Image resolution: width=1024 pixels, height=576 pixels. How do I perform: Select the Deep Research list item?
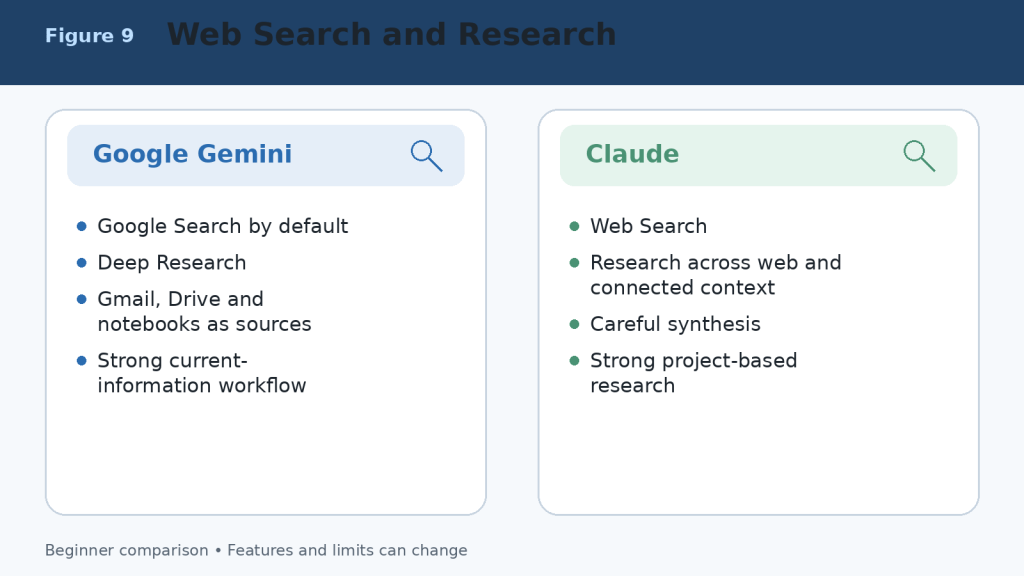pos(172,263)
